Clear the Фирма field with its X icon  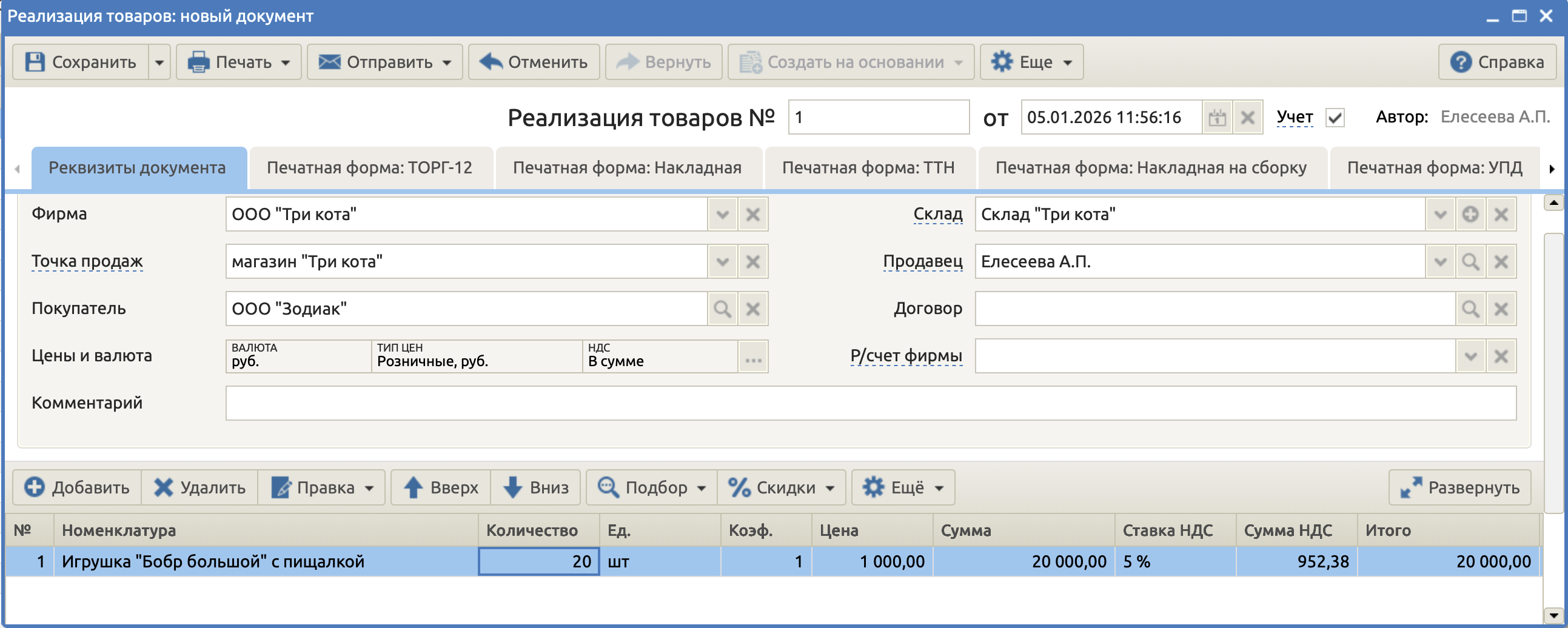(x=753, y=214)
